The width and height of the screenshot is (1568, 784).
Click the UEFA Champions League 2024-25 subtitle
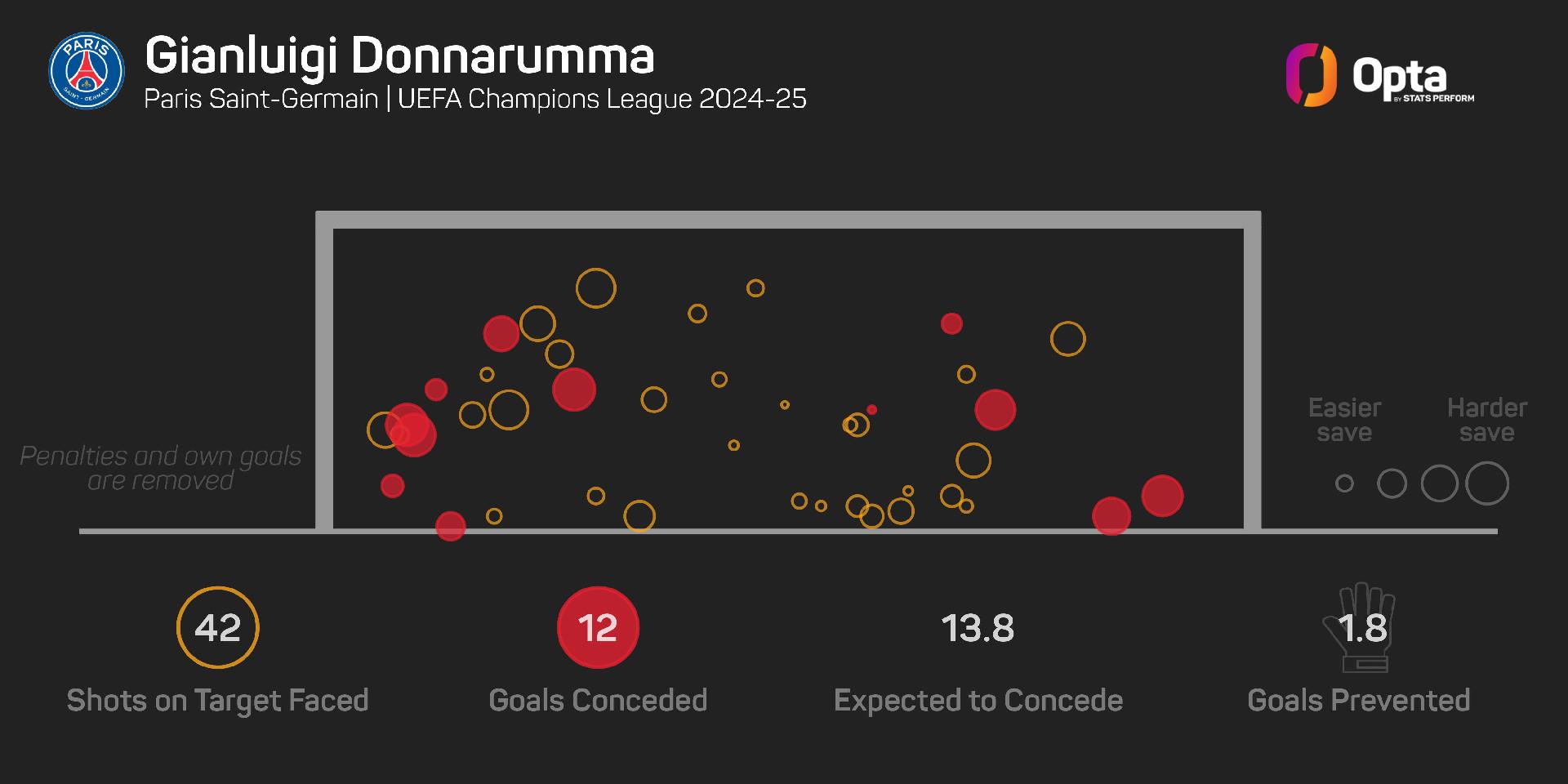[x=603, y=99]
